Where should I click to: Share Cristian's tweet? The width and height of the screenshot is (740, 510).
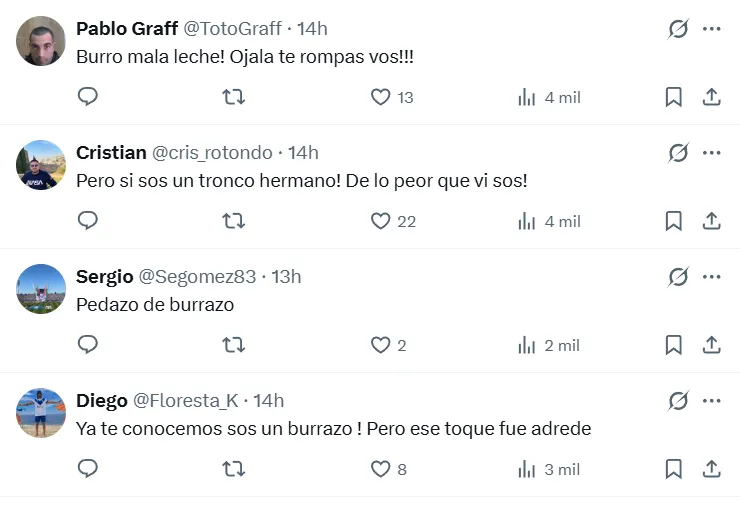click(x=712, y=221)
